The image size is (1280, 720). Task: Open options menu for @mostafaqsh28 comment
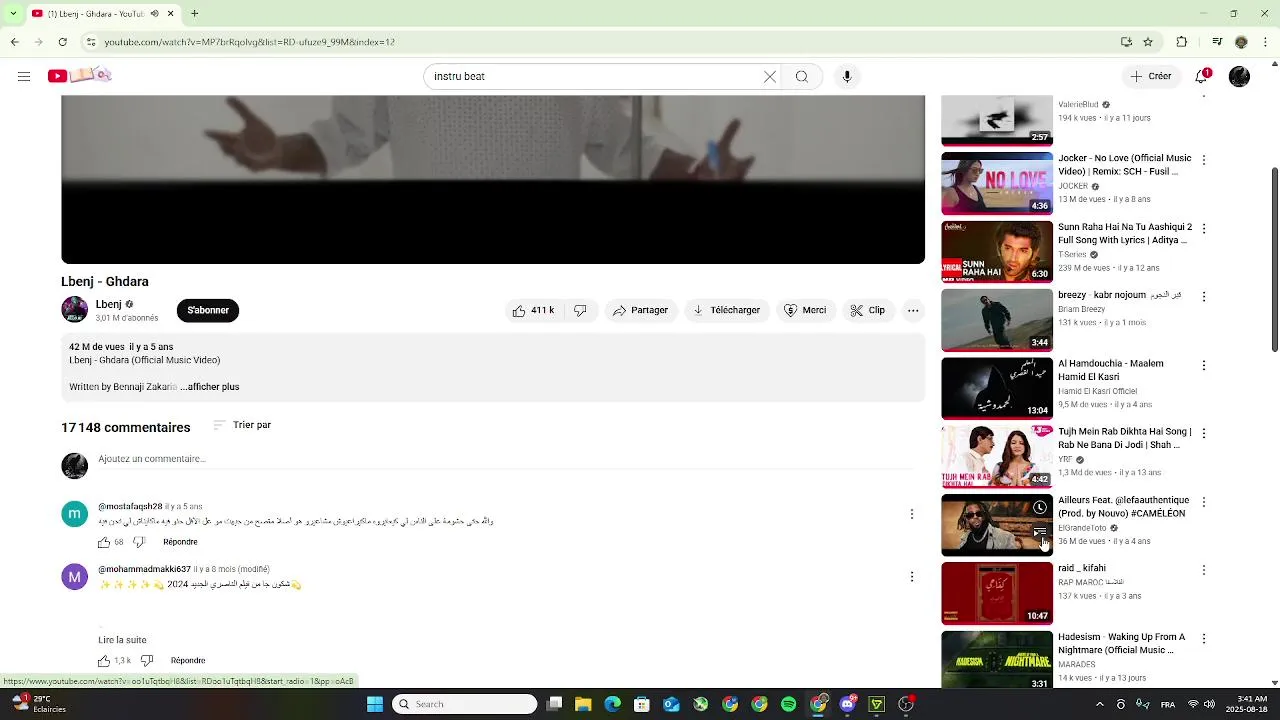pyautogui.click(x=911, y=514)
